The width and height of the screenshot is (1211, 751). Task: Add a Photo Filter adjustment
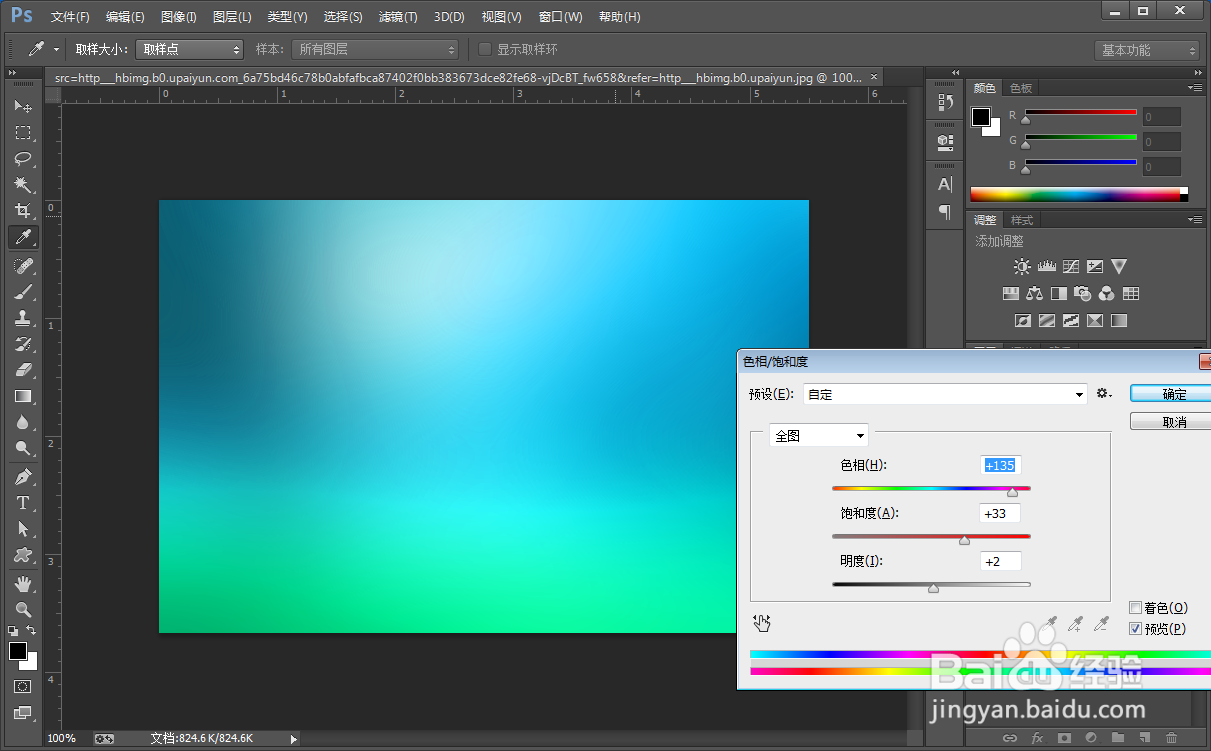[x=1082, y=294]
